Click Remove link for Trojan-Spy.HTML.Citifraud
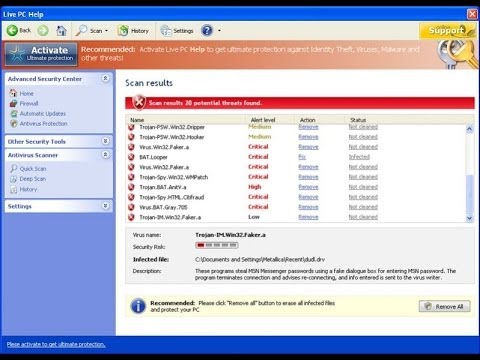 [308, 197]
